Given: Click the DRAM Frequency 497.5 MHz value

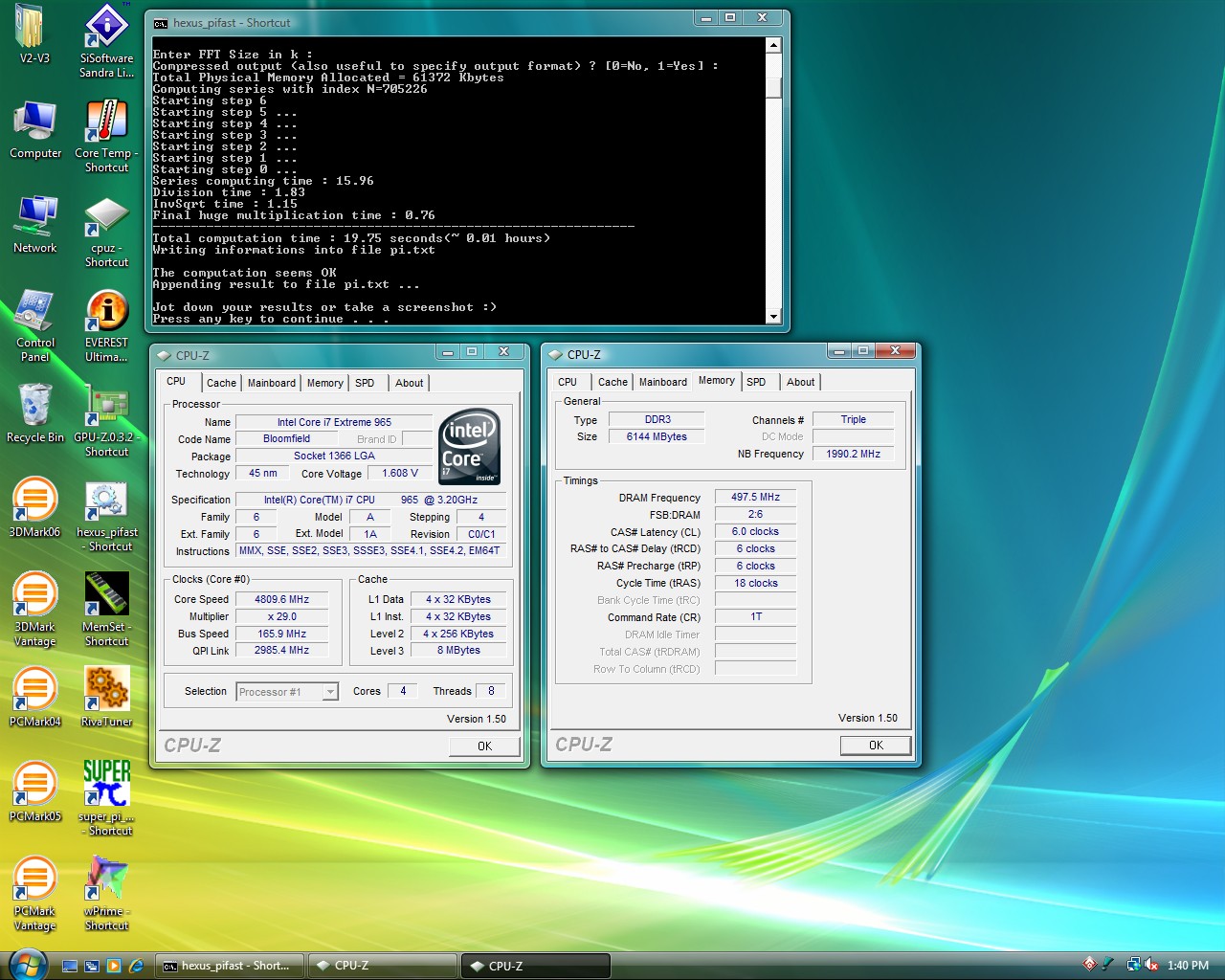Looking at the screenshot, I should (755, 497).
